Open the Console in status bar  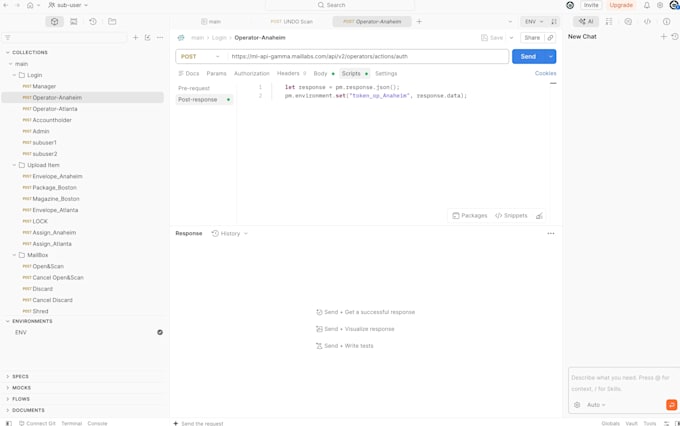tap(97, 423)
